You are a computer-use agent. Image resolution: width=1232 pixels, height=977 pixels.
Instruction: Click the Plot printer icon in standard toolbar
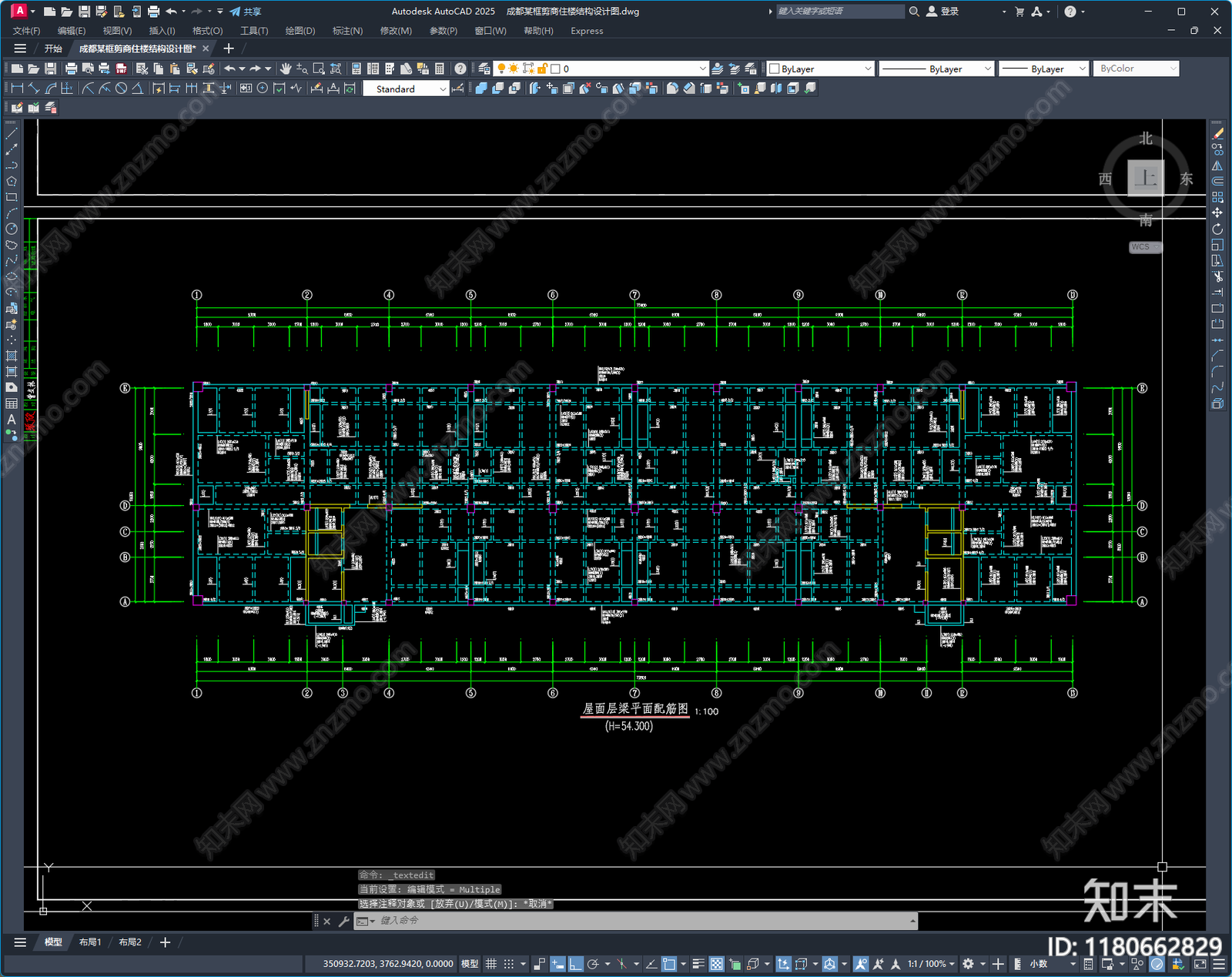point(71,69)
